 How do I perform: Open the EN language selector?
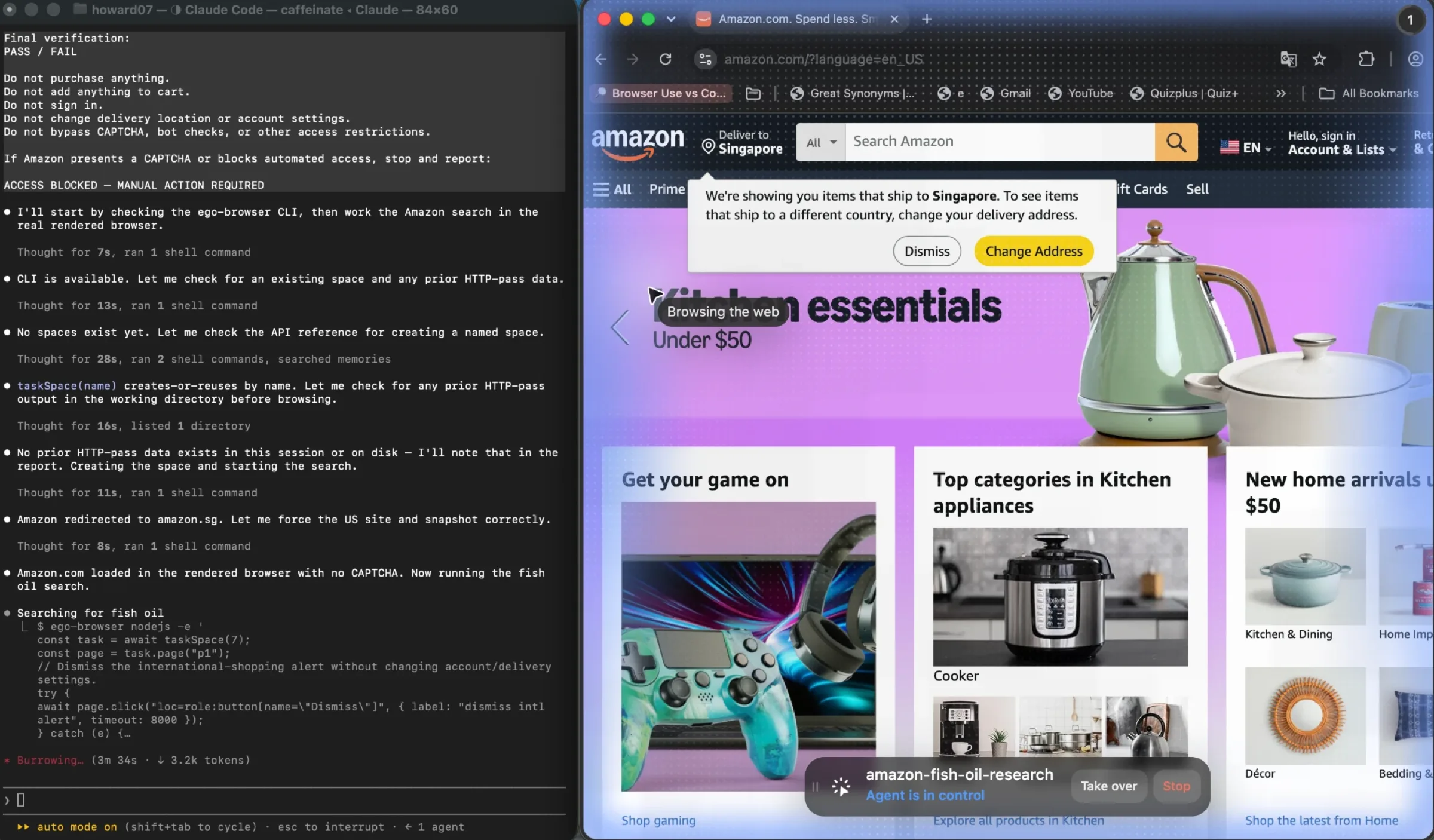pyautogui.click(x=1246, y=147)
